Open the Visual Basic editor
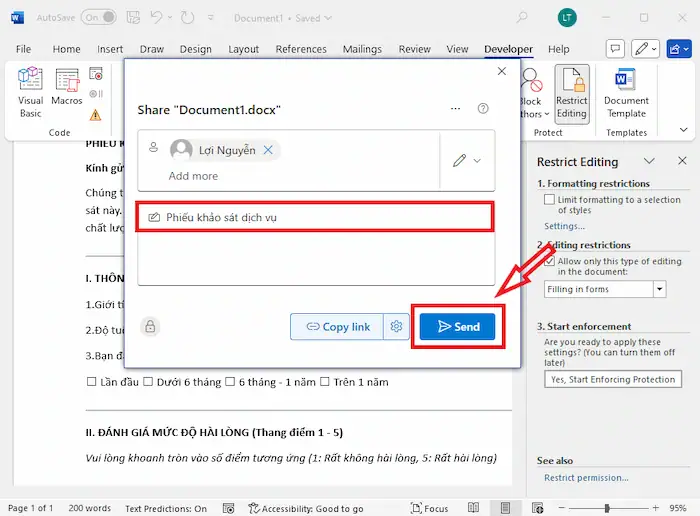The height and width of the screenshot is (516, 700). (x=30, y=92)
